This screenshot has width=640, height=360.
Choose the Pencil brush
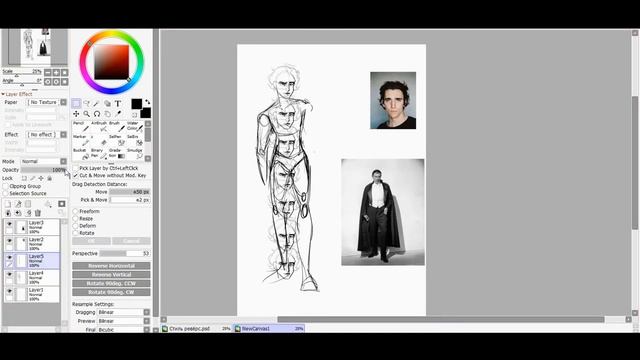(x=80, y=127)
